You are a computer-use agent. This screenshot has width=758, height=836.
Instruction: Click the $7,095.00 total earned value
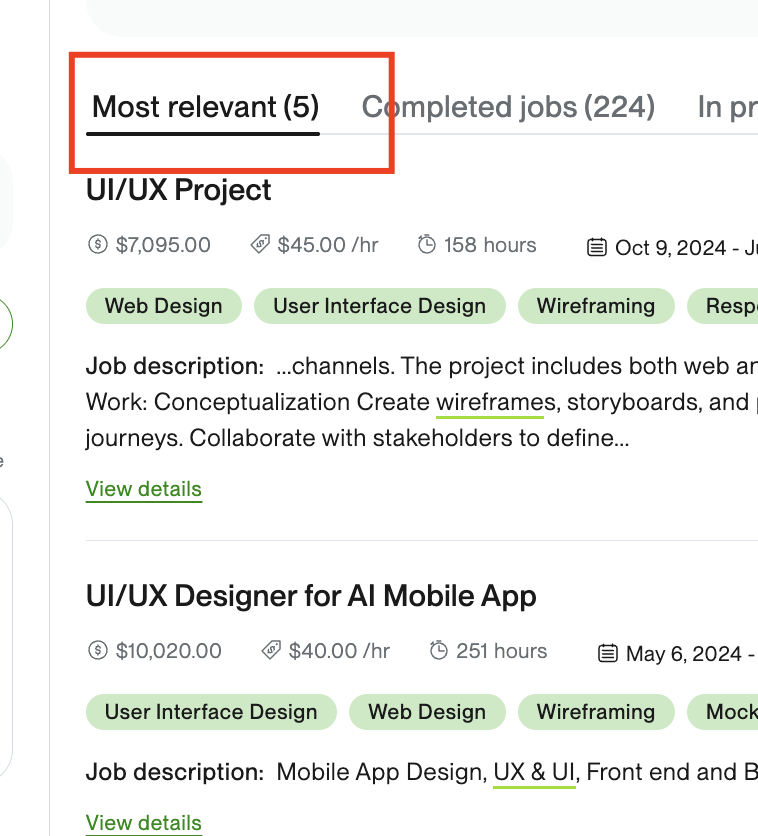[163, 245]
